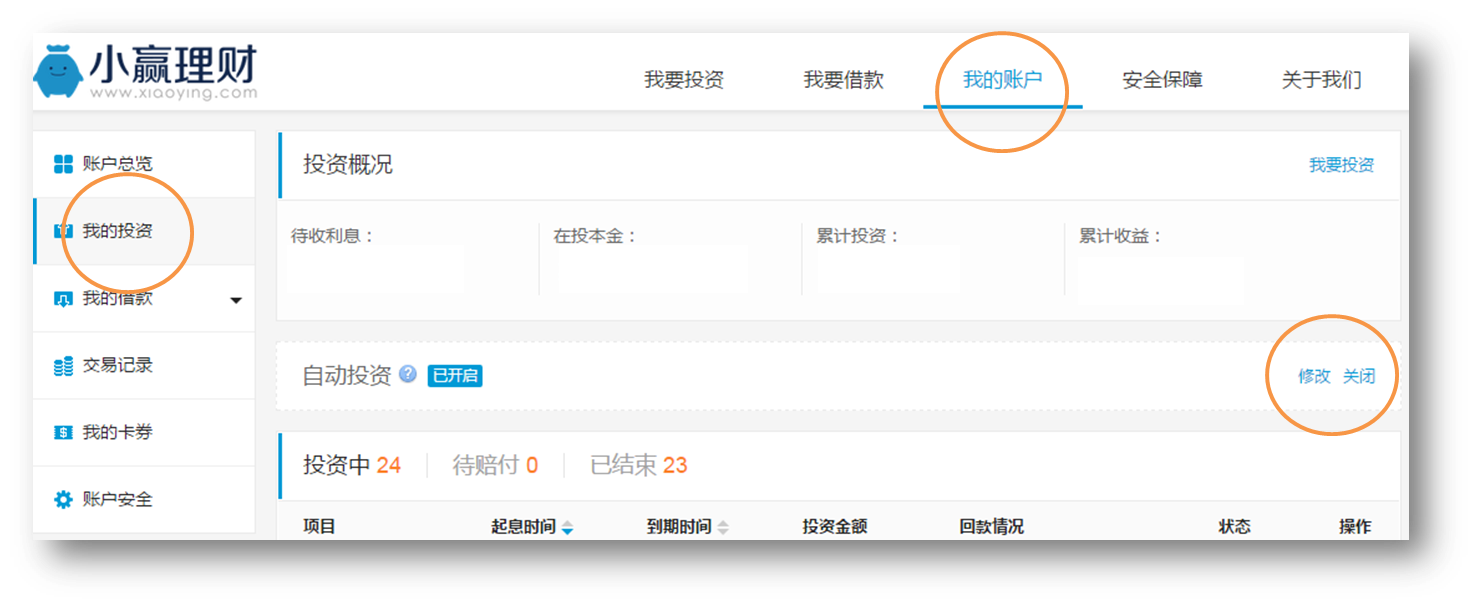
Task: Open the 我要借款 navigation tab
Action: pos(843,80)
